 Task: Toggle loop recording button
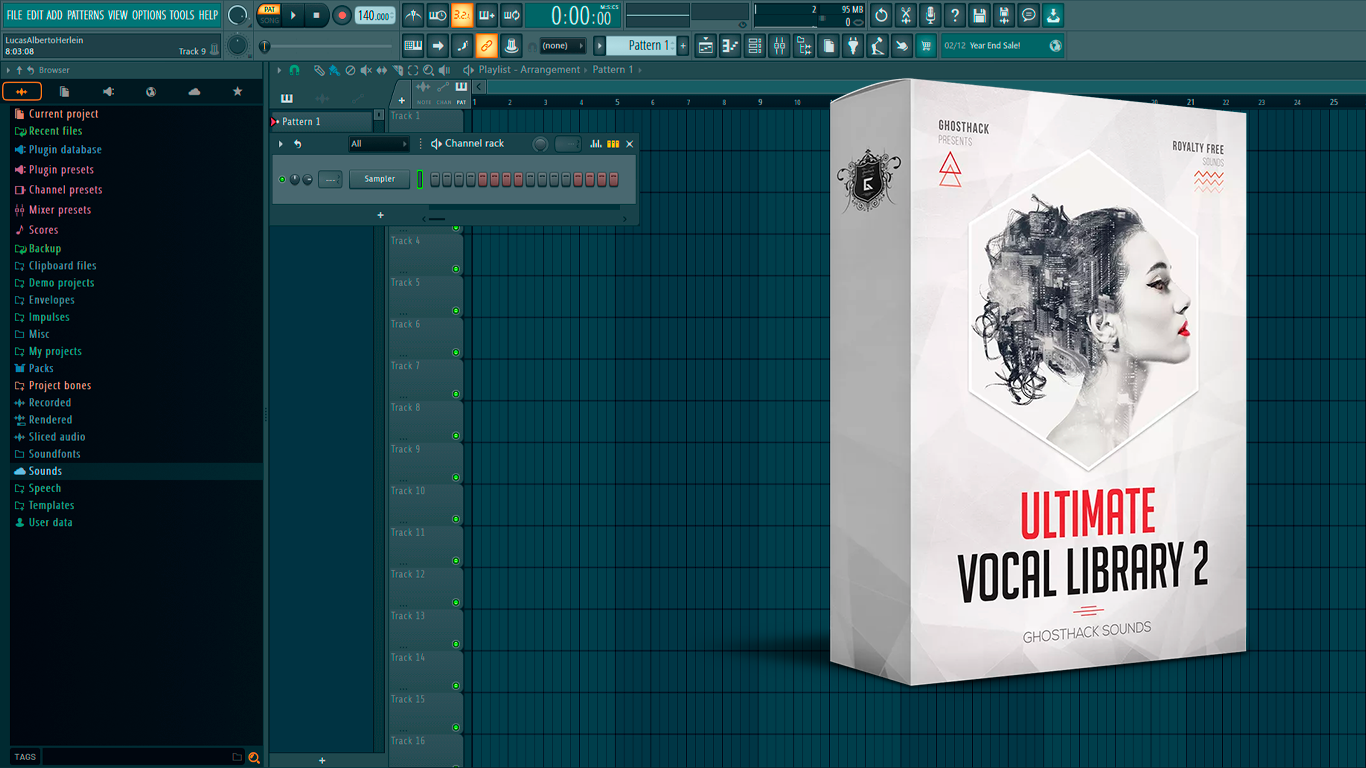point(511,15)
